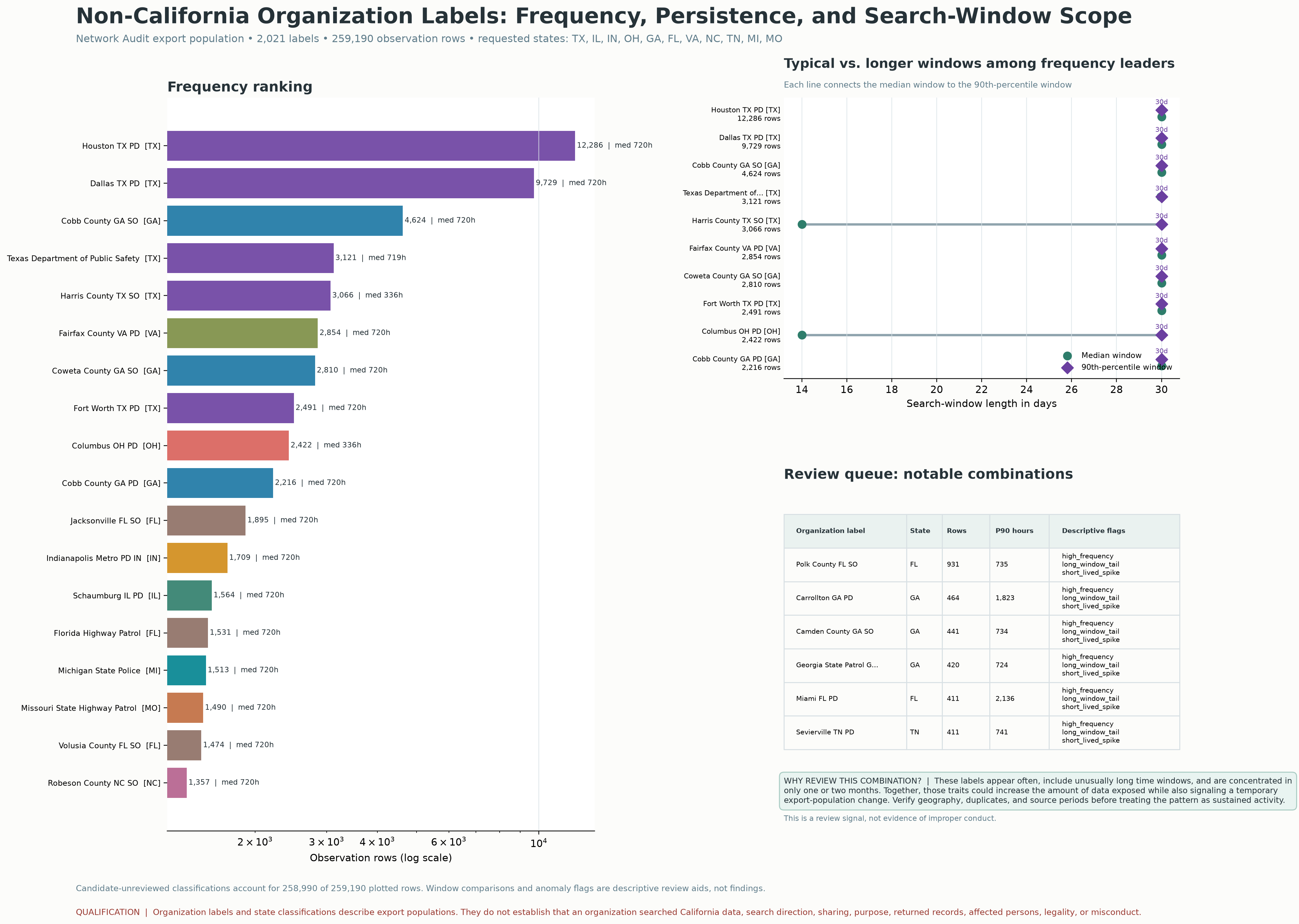Image resolution: width=1299 pixels, height=924 pixels.
Task: Select the Dallas TX PD bar
Action: pos(350,183)
